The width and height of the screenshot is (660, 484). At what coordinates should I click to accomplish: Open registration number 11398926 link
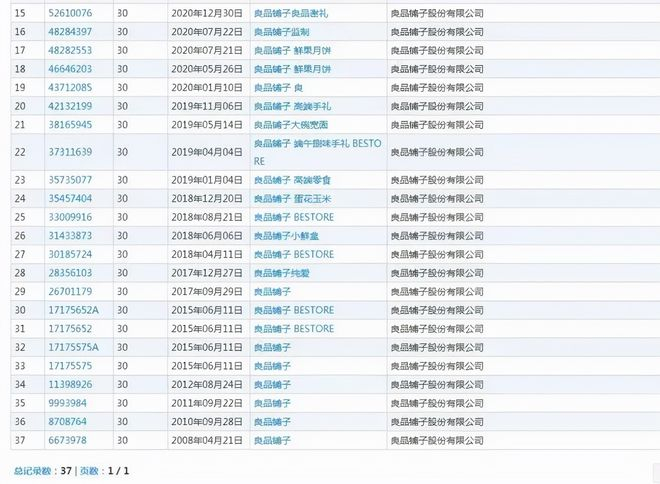tap(70, 384)
